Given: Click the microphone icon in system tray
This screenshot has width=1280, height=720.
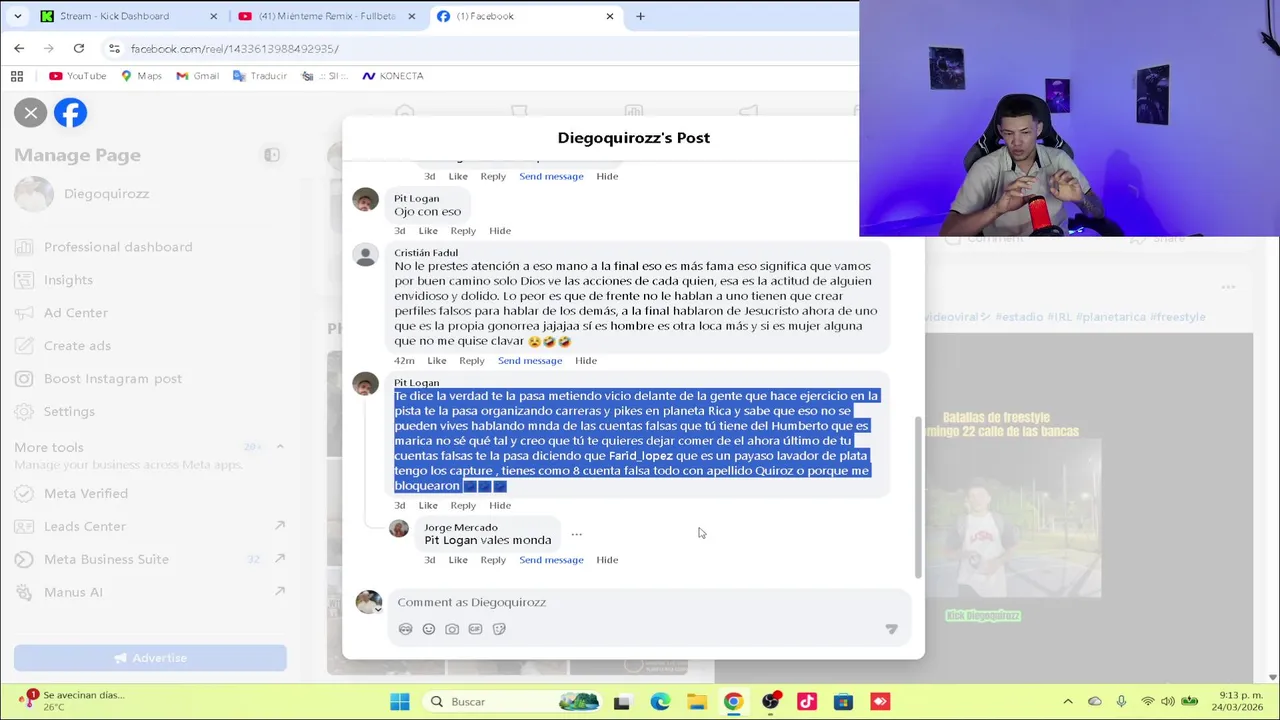Looking at the screenshot, I should click(x=1121, y=702).
